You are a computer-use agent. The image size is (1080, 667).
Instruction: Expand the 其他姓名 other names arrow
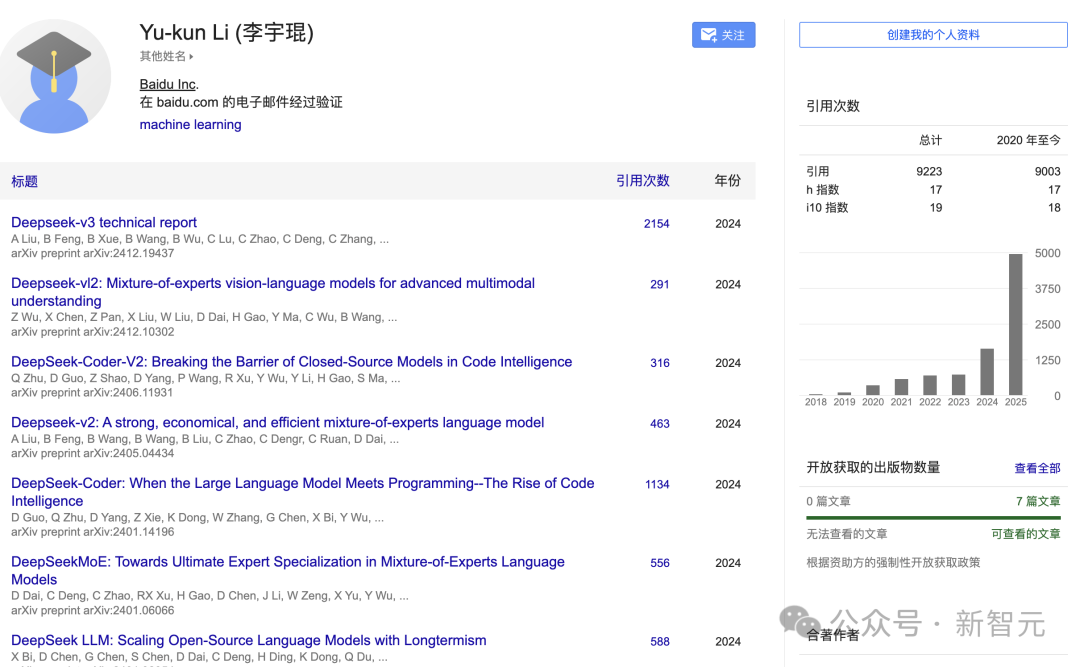191,57
